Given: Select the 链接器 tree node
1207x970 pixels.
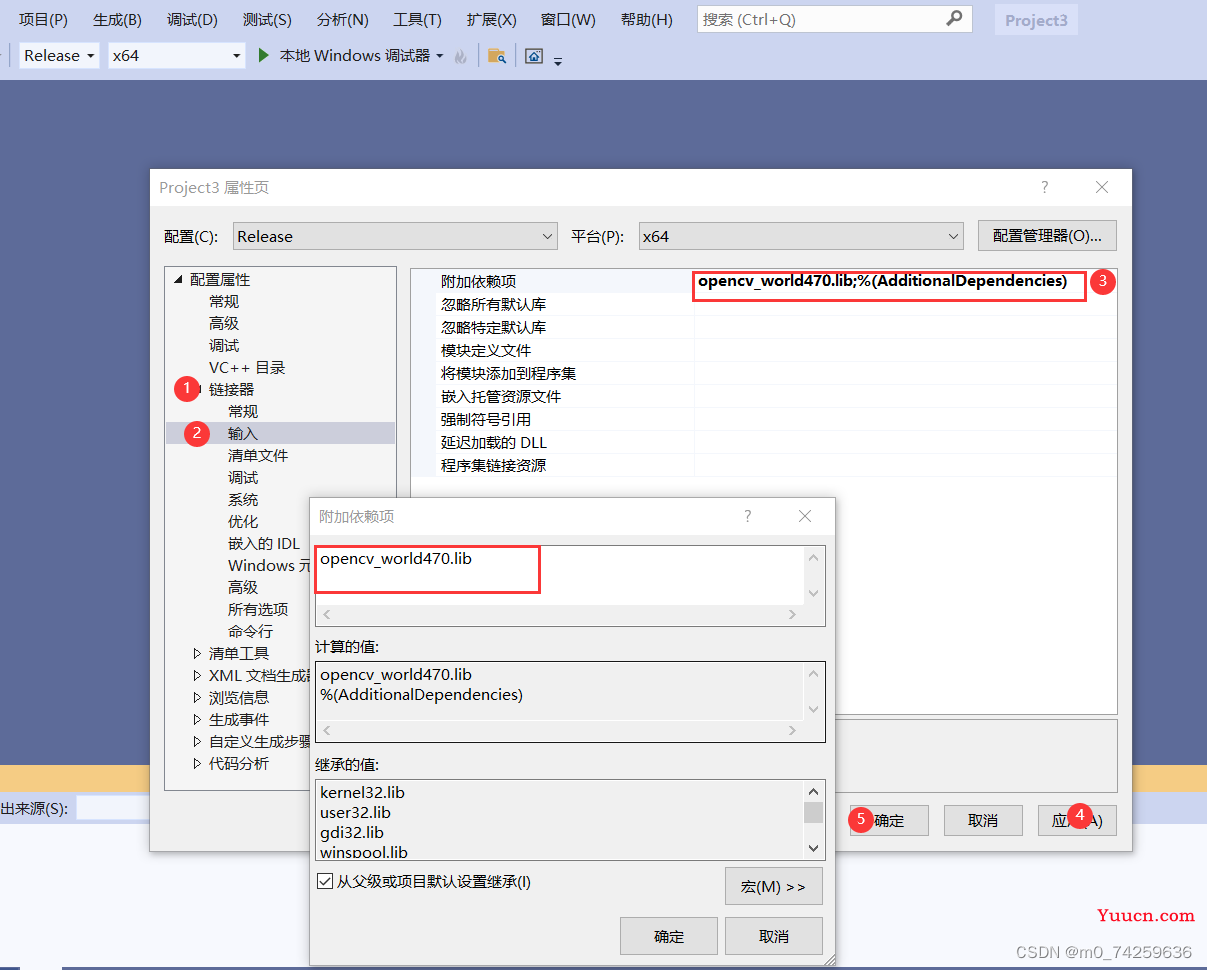Looking at the screenshot, I should pos(231,389).
